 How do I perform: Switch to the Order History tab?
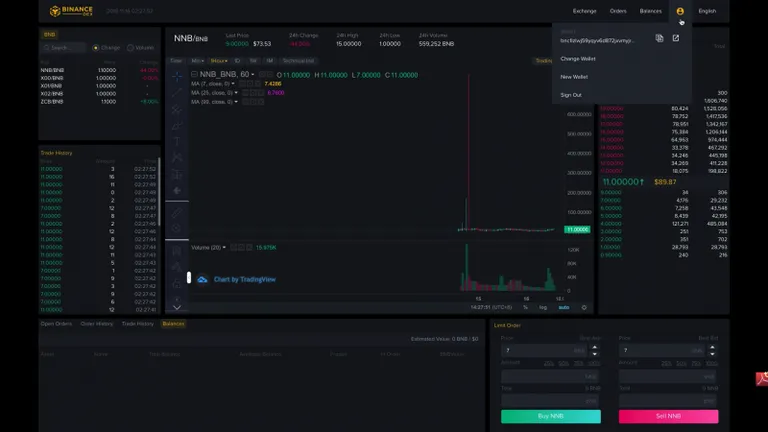click(96, 324)
